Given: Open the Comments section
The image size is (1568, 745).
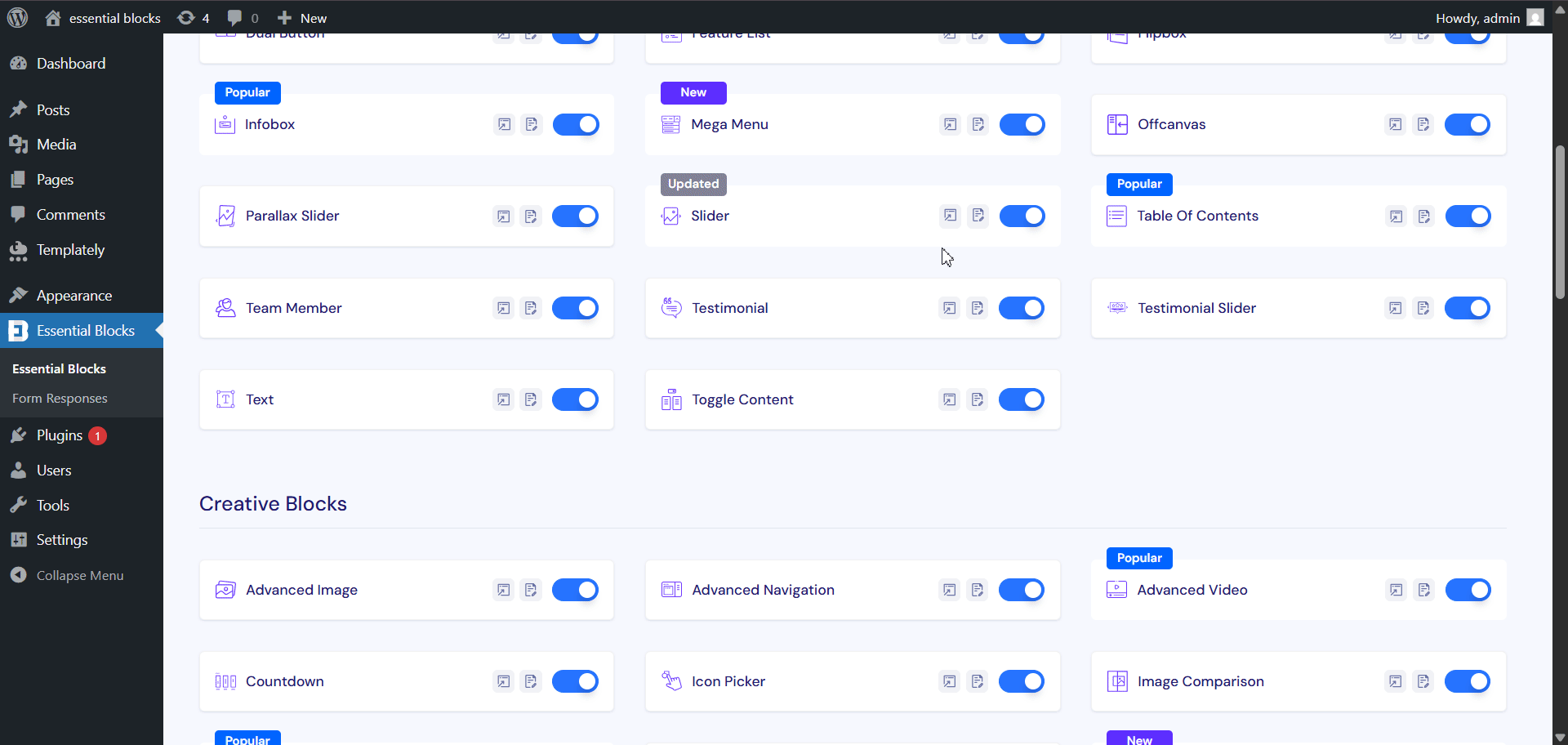Looking at the screenshot, I should click(71, 214).
